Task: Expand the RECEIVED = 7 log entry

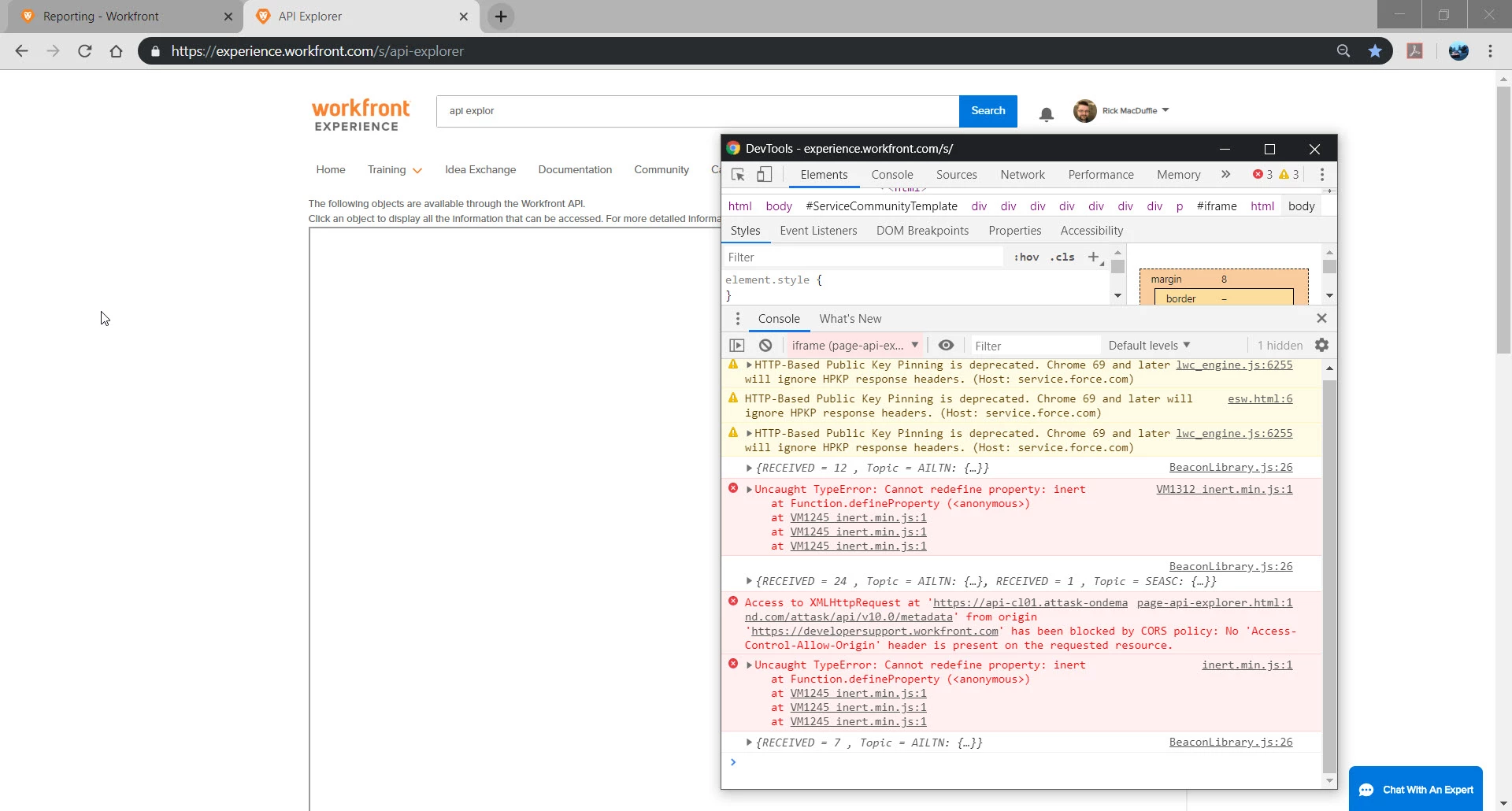Action: (x=749, y=743)
